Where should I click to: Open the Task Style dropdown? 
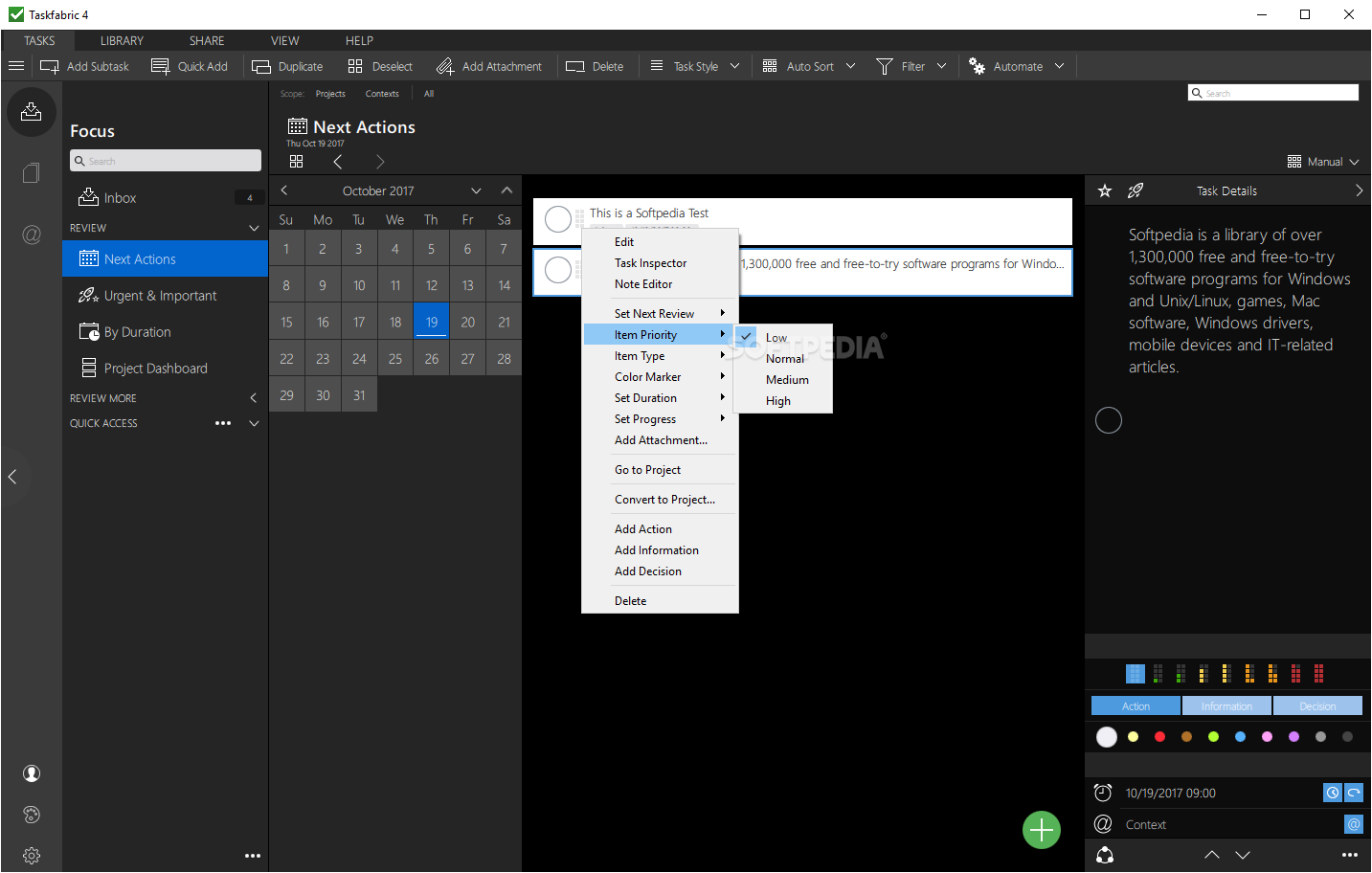click(x=695, y=66)
